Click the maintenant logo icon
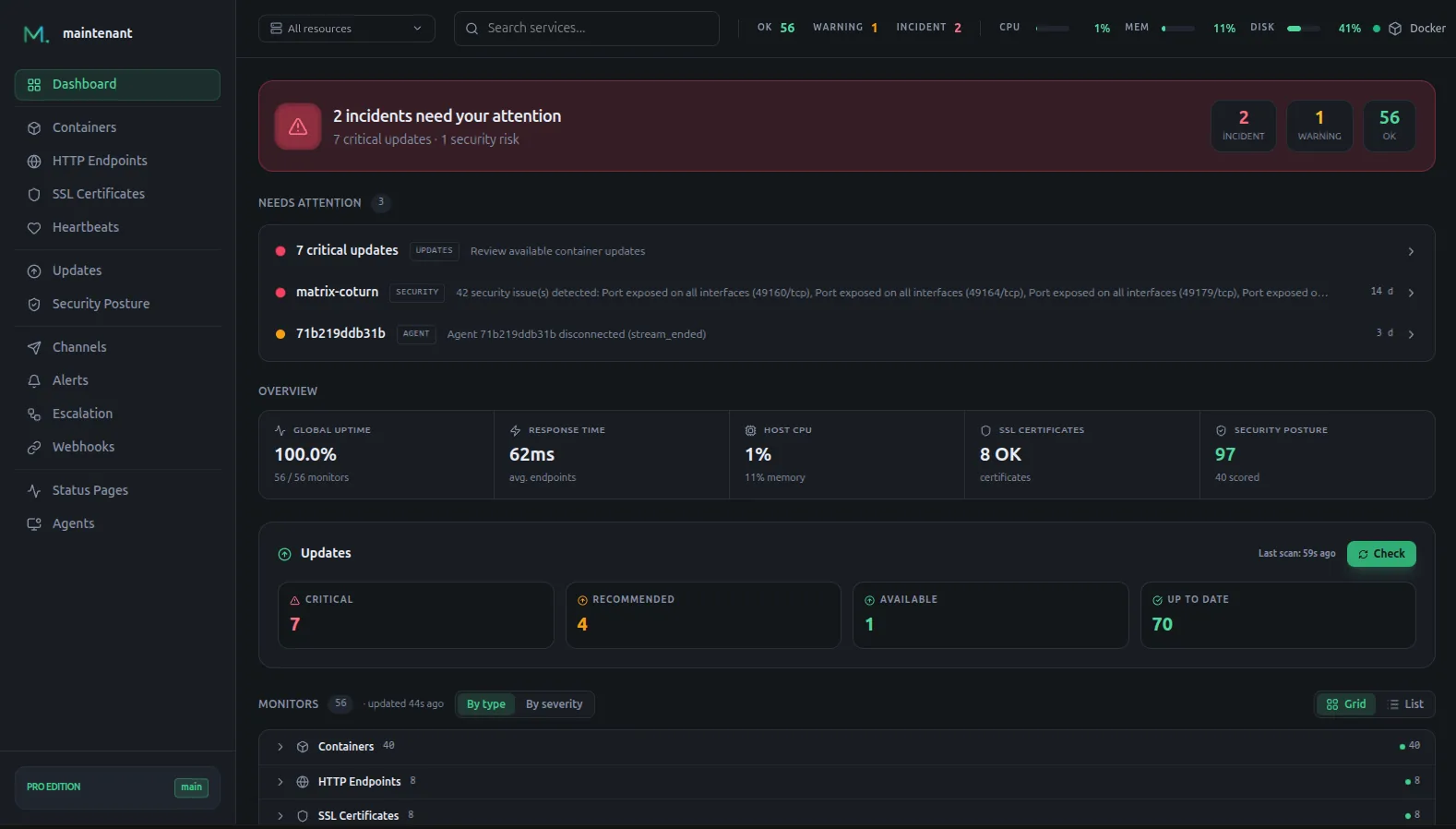The image size is (1456, 829). [35, 34]
